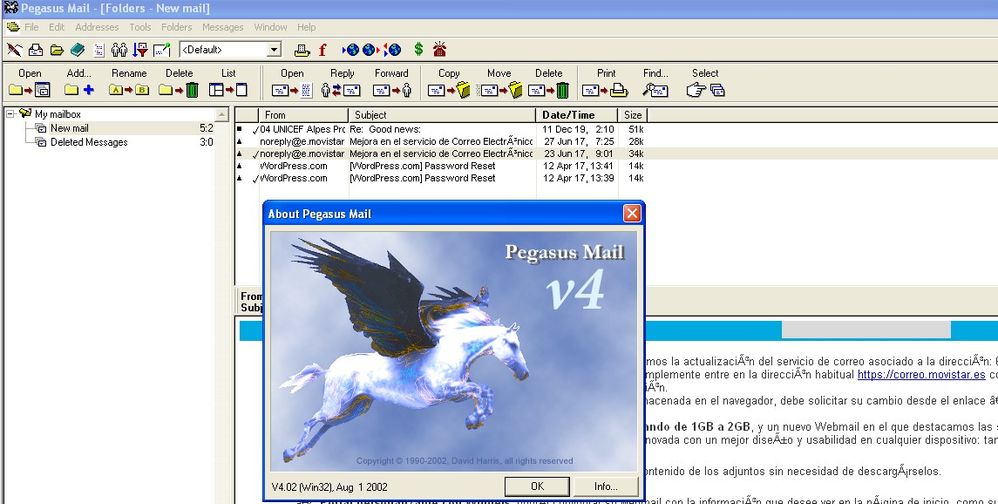This screenshot has width=998, height=504.
Task: Click the two-people local users icon
Action: (x=119, y=50)
